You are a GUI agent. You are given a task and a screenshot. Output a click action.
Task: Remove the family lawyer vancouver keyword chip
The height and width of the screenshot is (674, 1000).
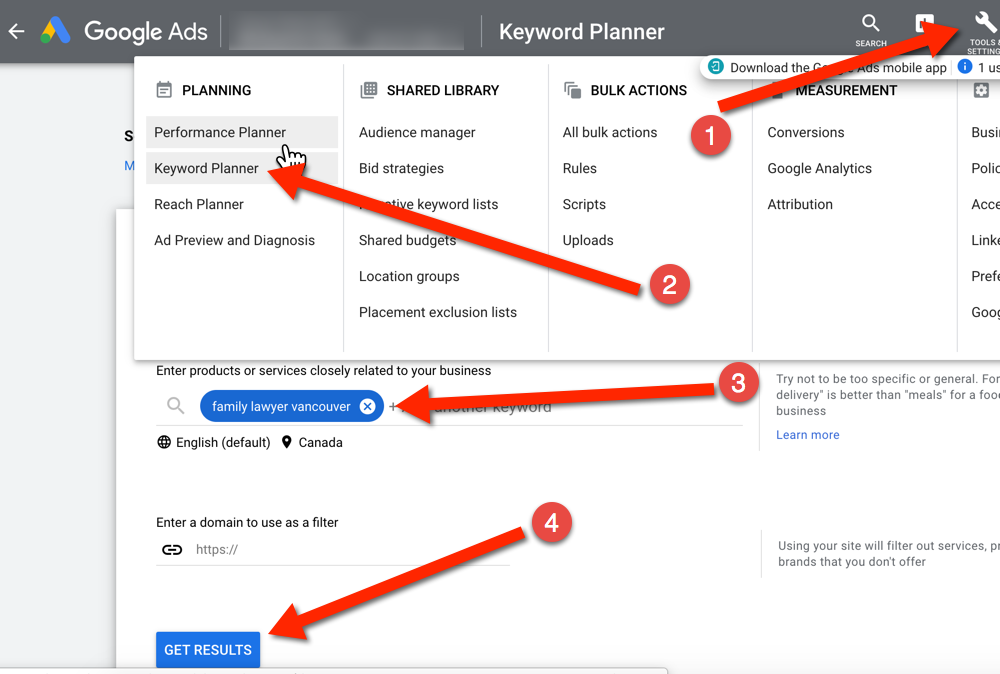pos(367,406)
